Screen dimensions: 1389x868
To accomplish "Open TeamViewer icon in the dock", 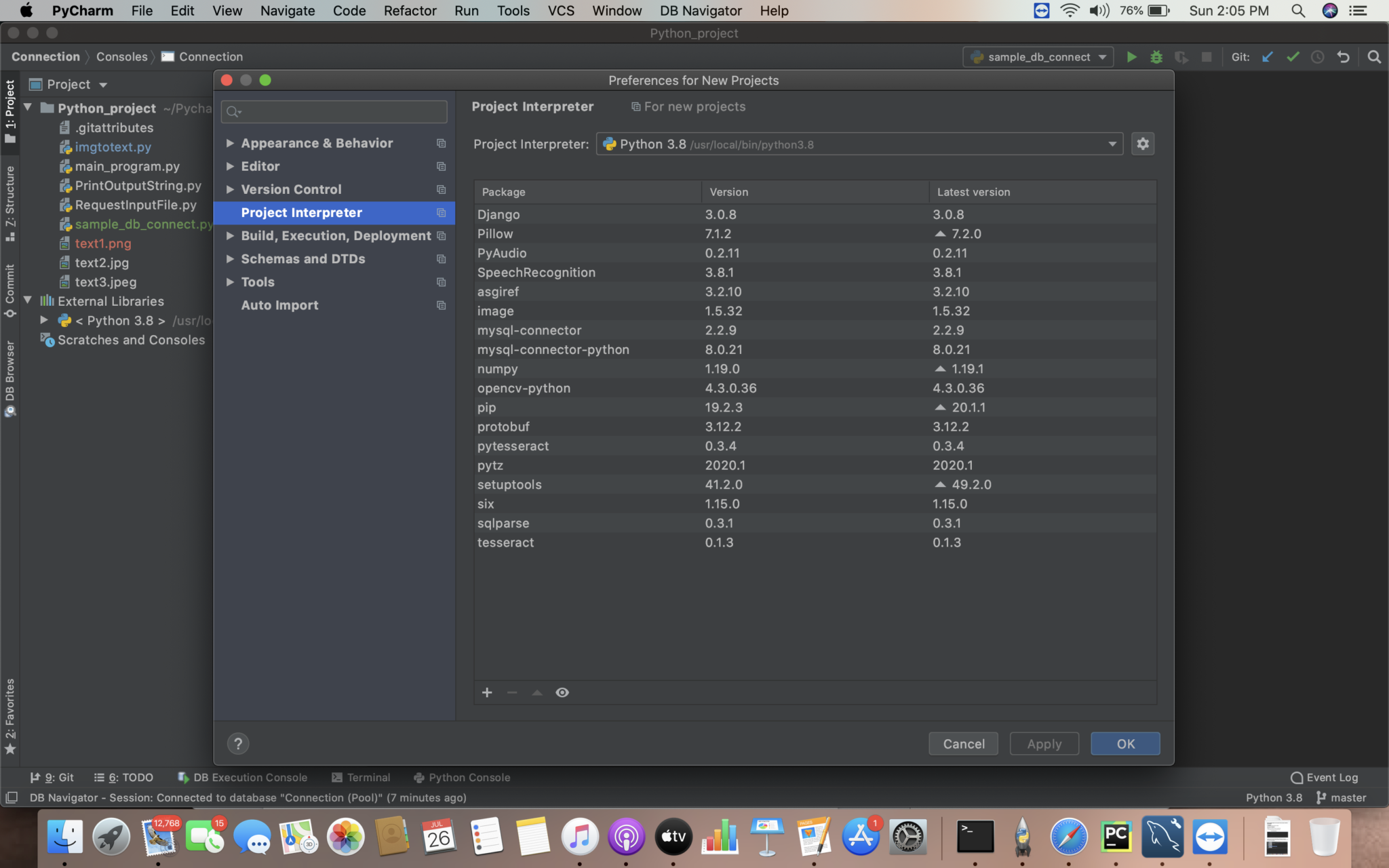I will point(1211,837).
